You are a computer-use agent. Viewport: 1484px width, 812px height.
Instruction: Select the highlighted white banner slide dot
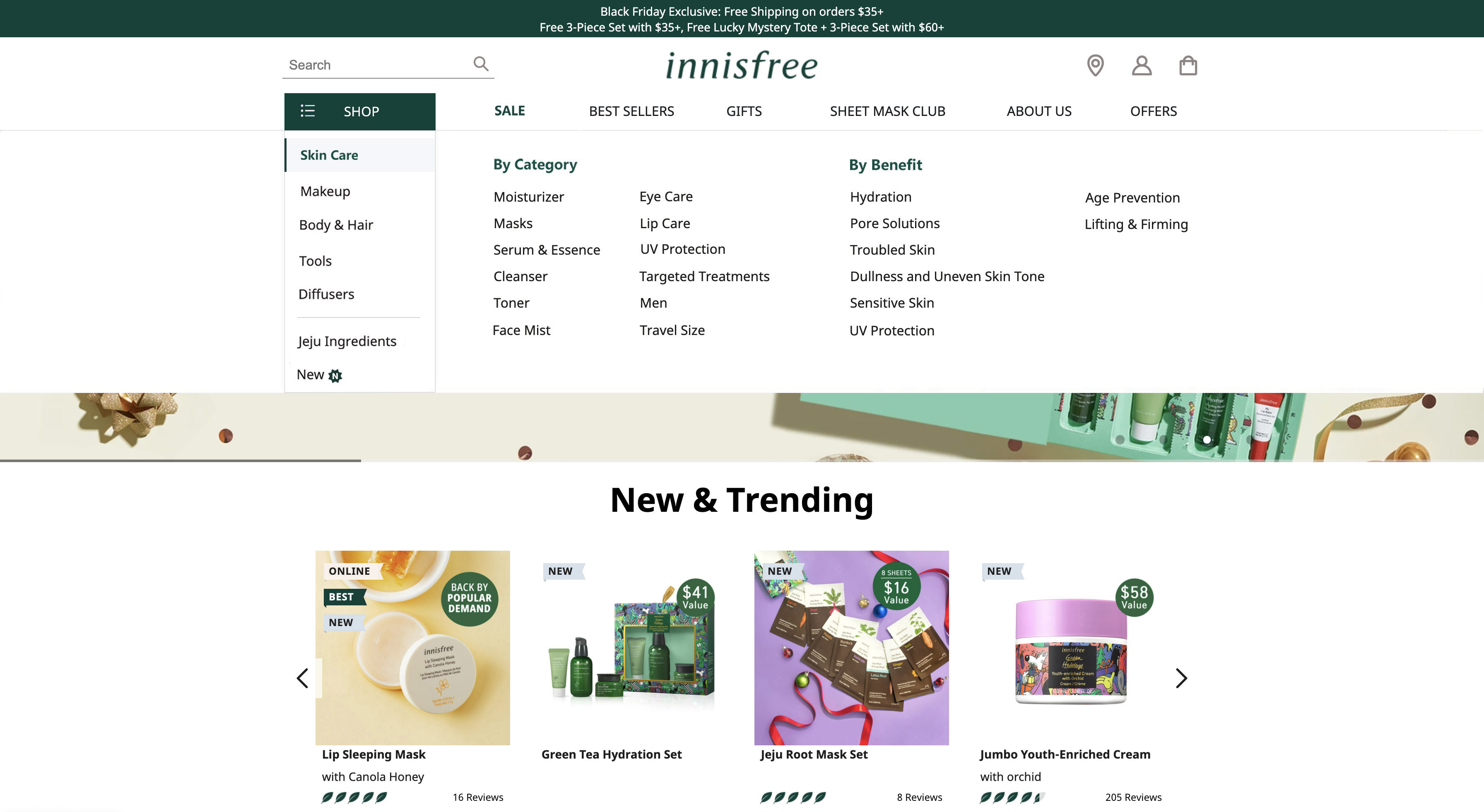click(1206, 440)
